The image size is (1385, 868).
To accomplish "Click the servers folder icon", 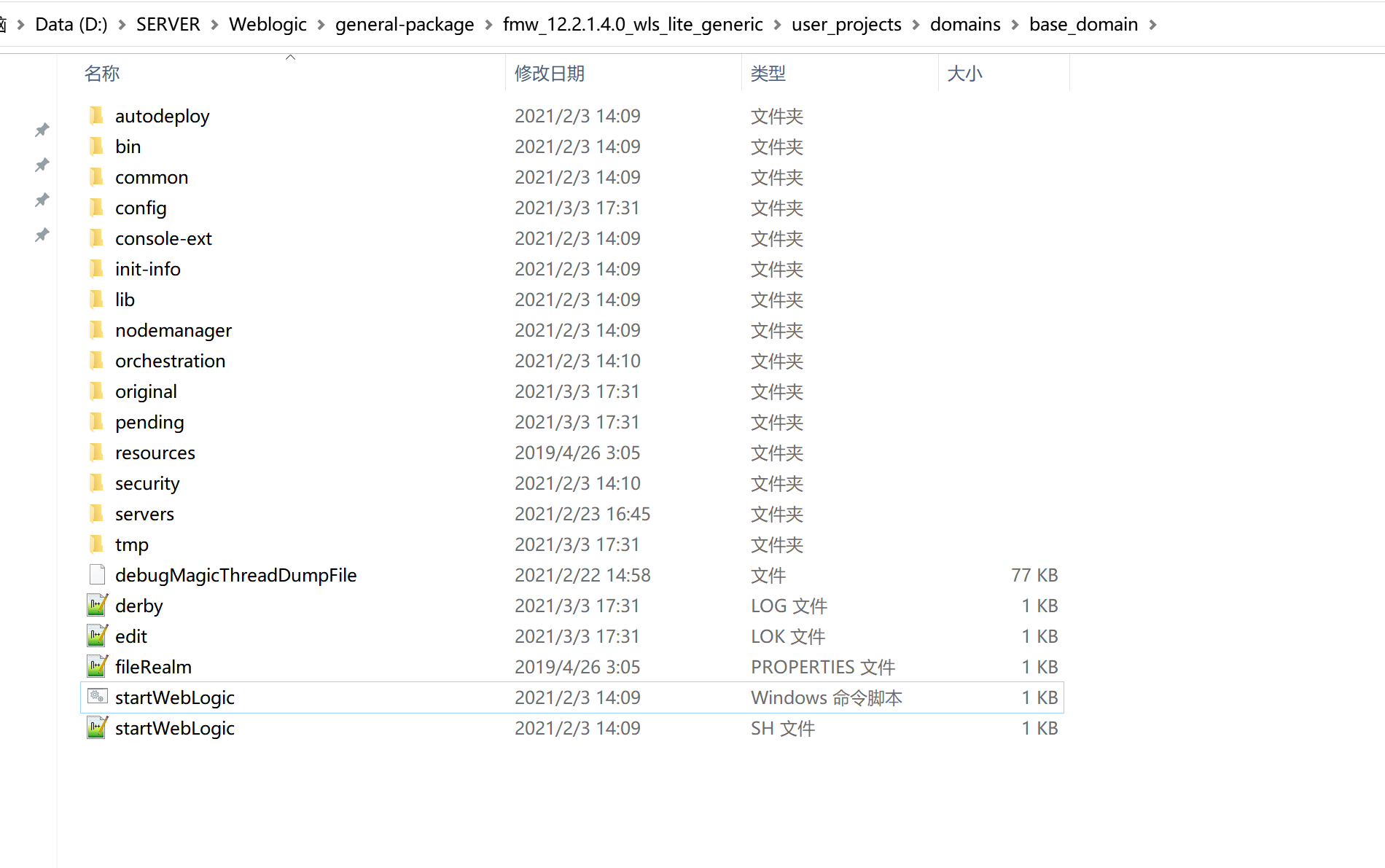I will (x=97, y=514).
